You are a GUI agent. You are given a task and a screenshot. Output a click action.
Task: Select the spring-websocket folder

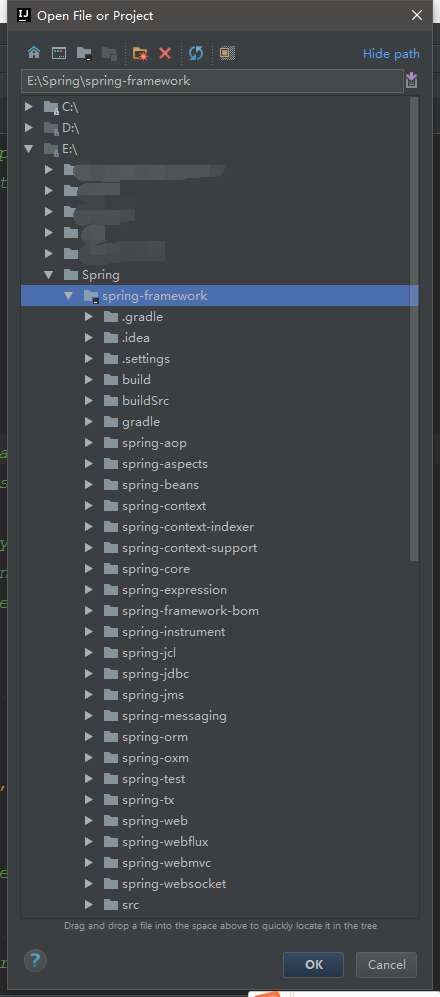tap(174, 883)
